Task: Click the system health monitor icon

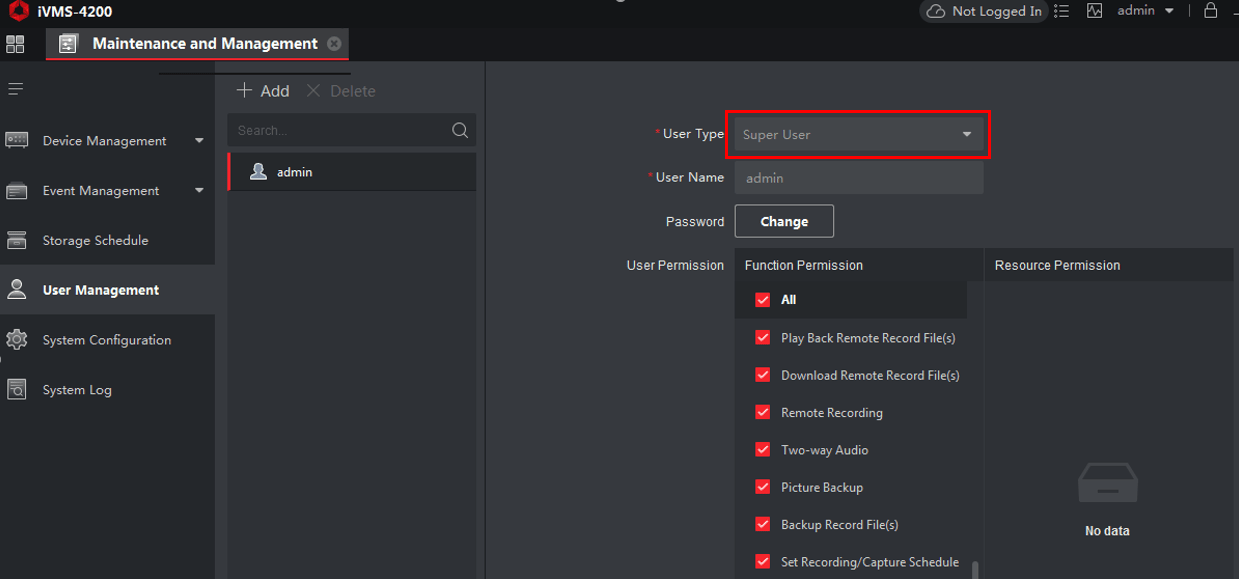Action: pyautogui.click(x=1094, y=11)
